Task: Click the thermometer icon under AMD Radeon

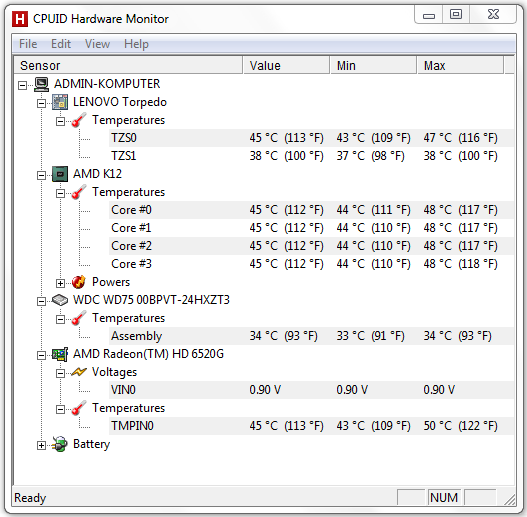Action: pos(79,408)
